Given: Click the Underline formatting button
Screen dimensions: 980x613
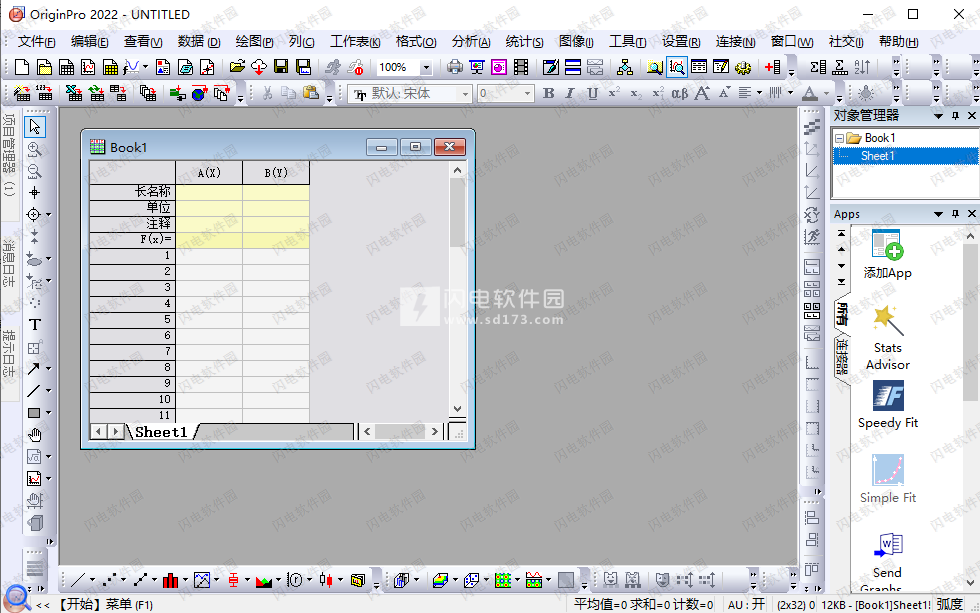Looking at the screenshot, I should [592, 93].
